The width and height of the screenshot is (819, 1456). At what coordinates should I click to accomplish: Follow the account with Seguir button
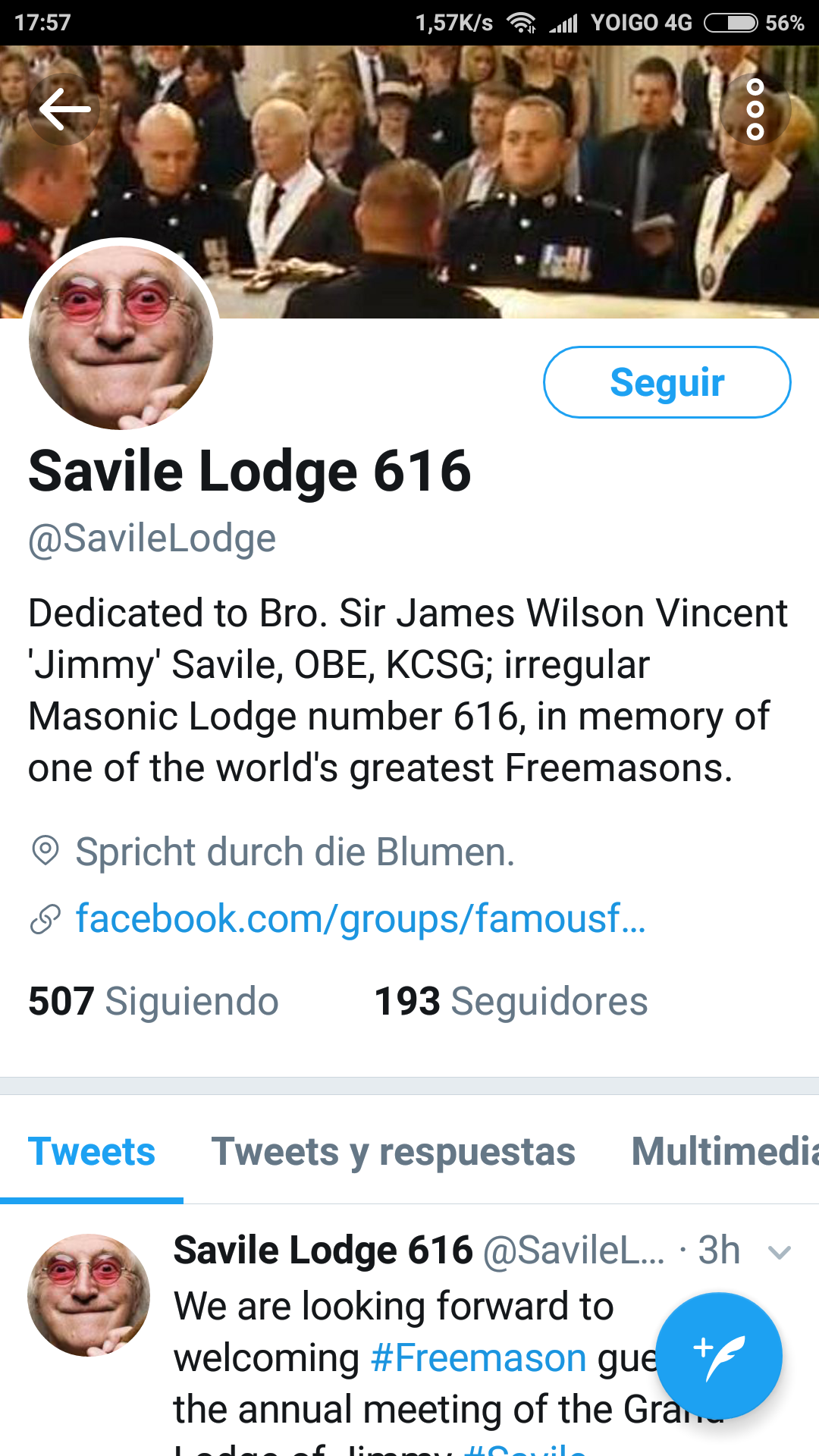[x=667, y=382]
